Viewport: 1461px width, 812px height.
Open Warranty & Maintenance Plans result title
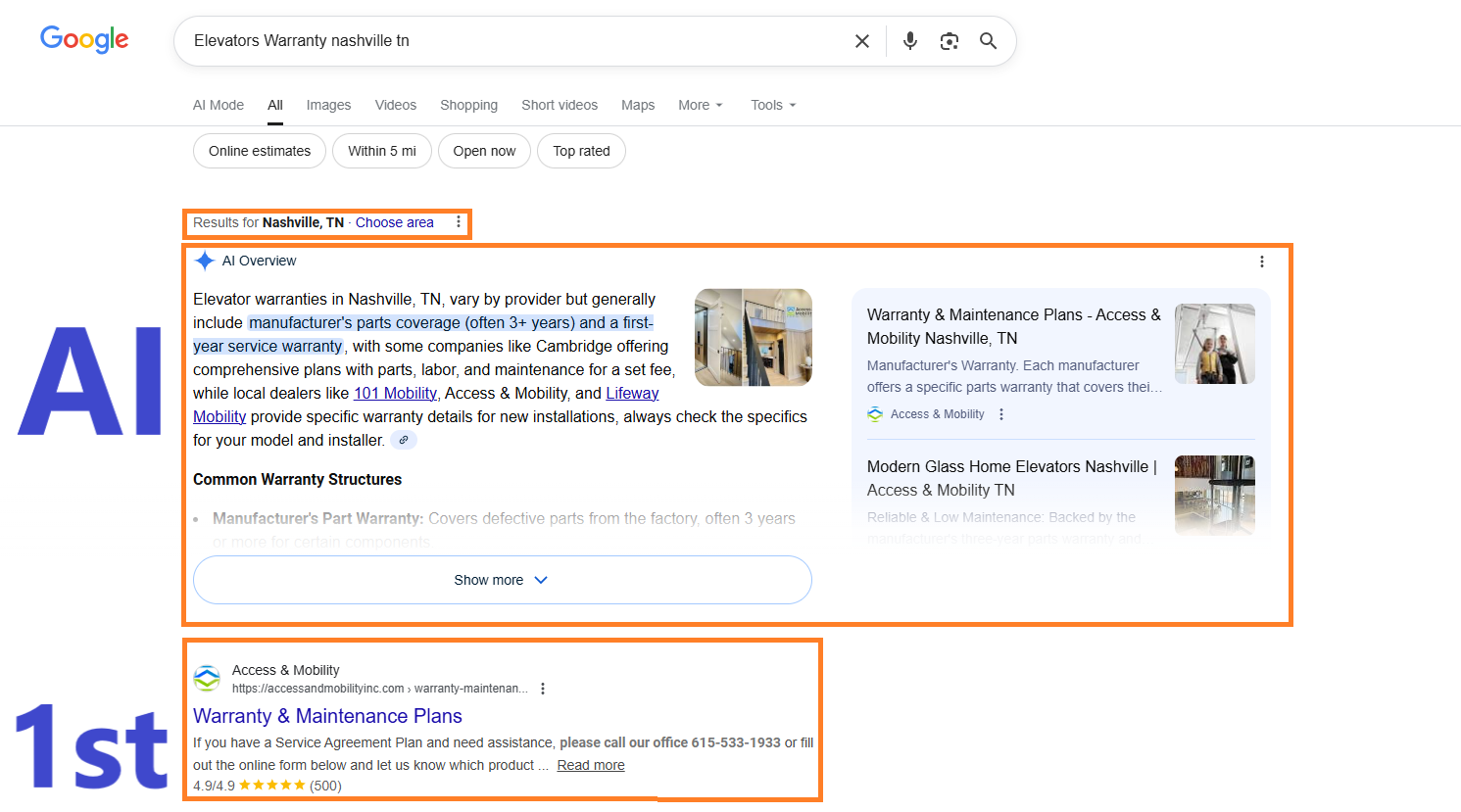click(x=327, y=716)
